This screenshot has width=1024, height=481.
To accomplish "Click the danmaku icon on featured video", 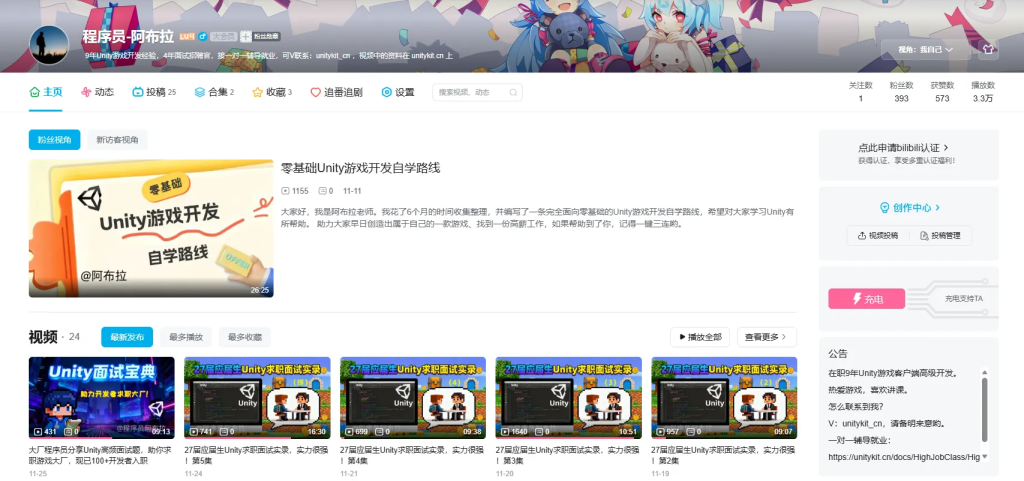I will (x=322, y=191).
